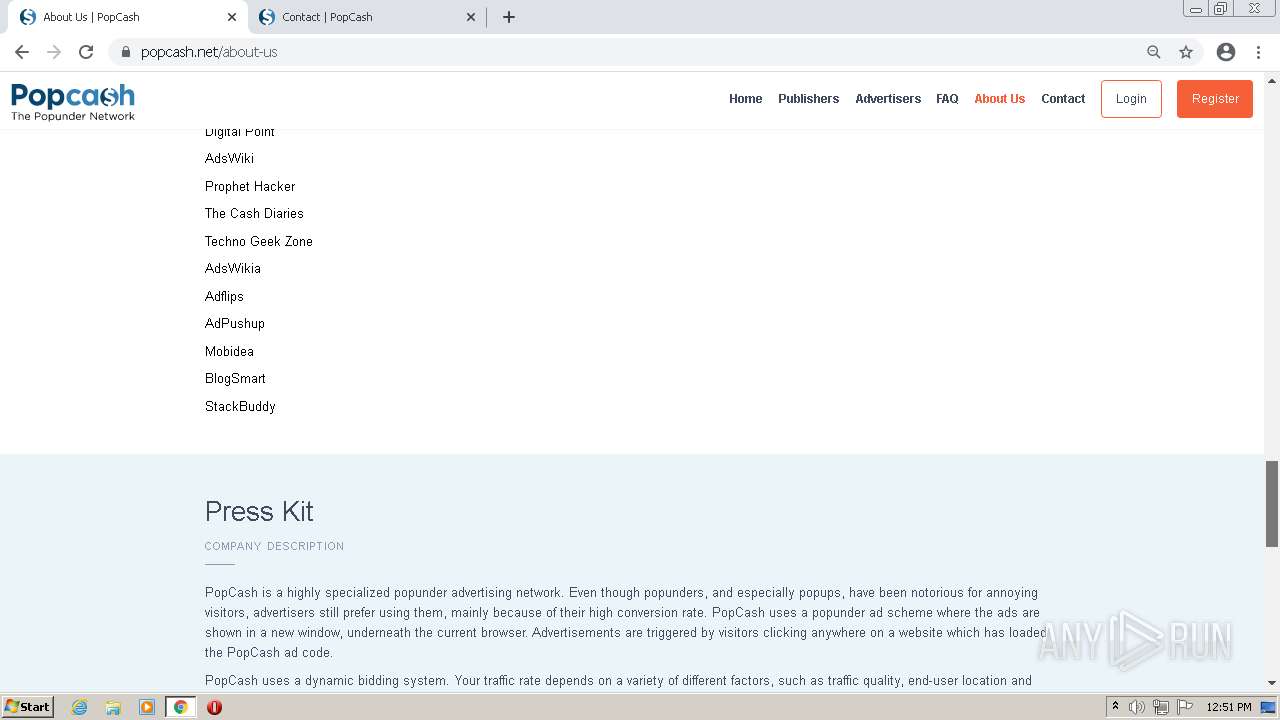Open the Mobidea link
Screen dimensions: 1280x720
click(229, 351)
